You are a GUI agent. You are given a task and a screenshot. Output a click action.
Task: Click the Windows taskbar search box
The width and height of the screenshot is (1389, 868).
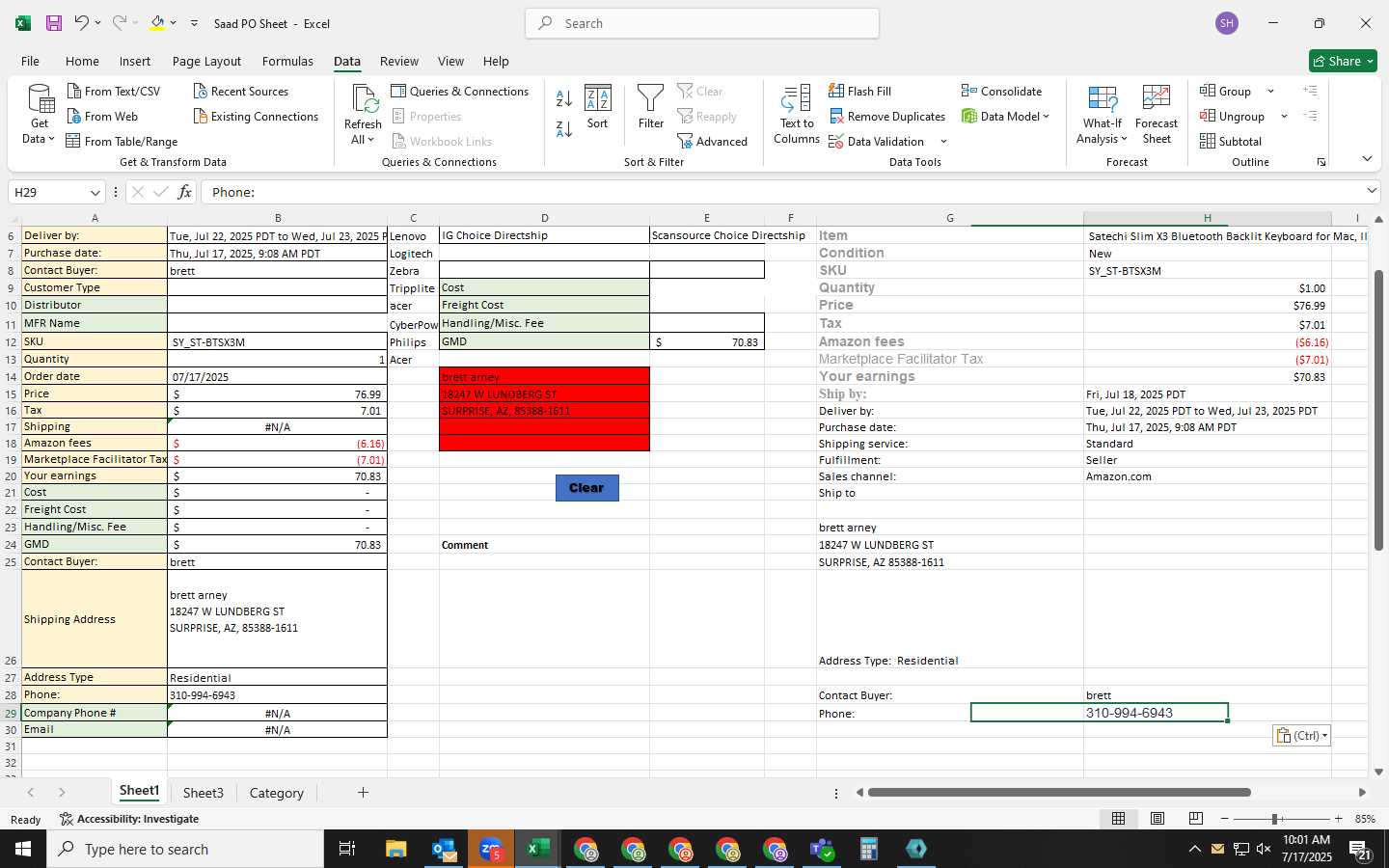(185, 849)
